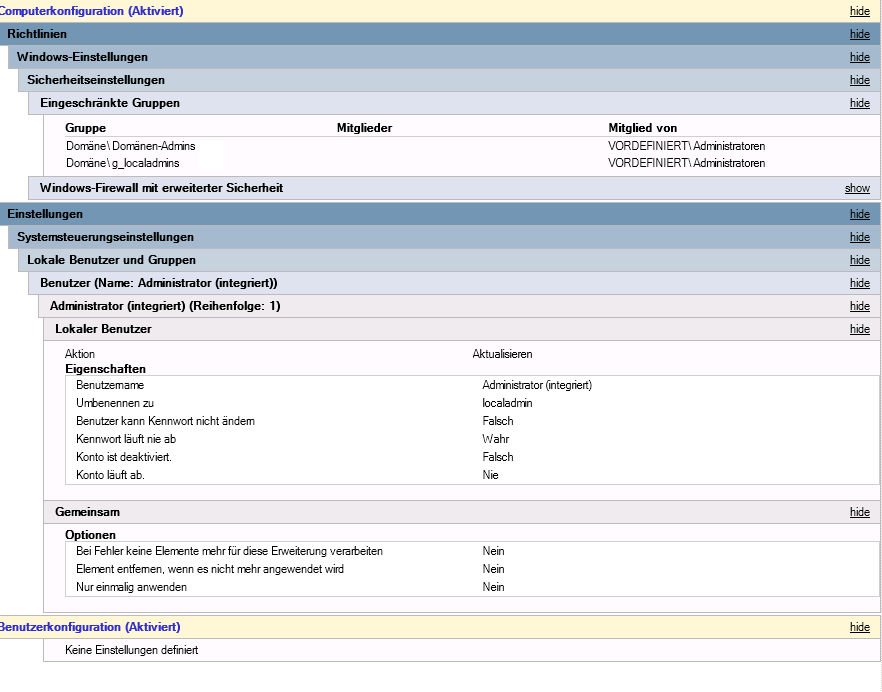Hide the Gemeinsam section

(860, 512)
